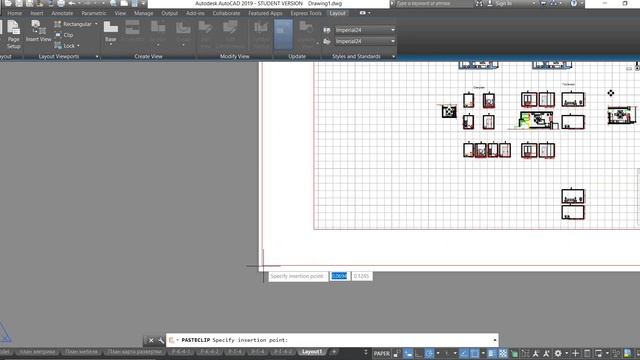Open the Express Tools tab
Screen dimensions: 640x360
(x=306, y=13)
